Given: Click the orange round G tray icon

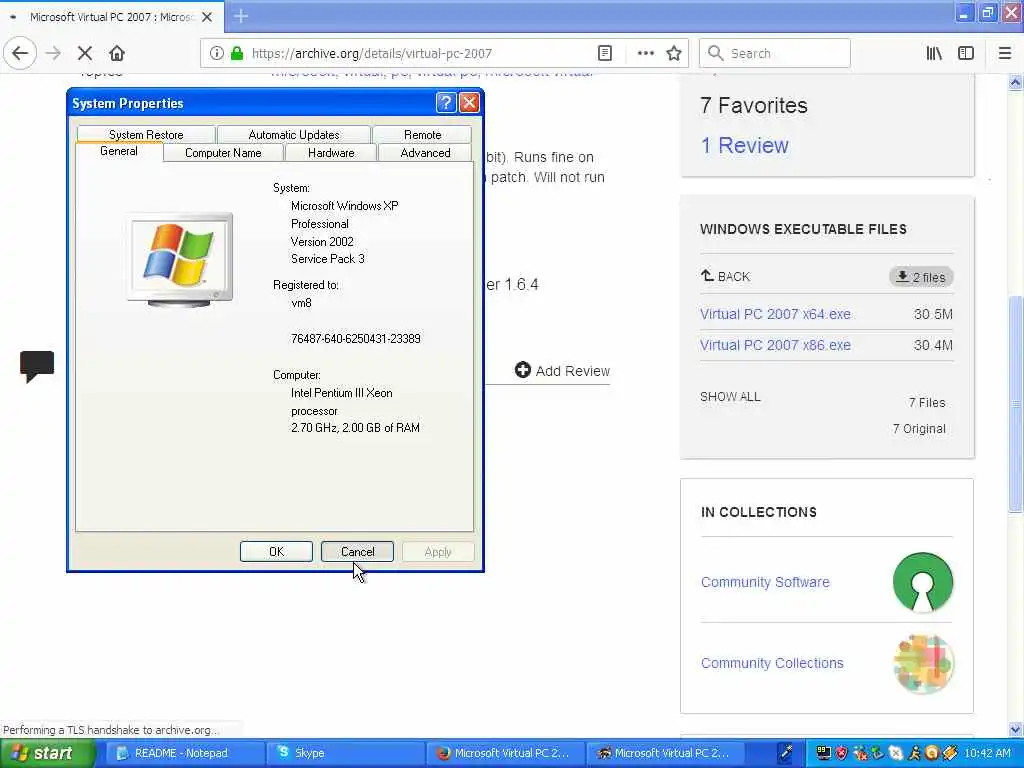Looking at the screenshot, I should point(932,753).
